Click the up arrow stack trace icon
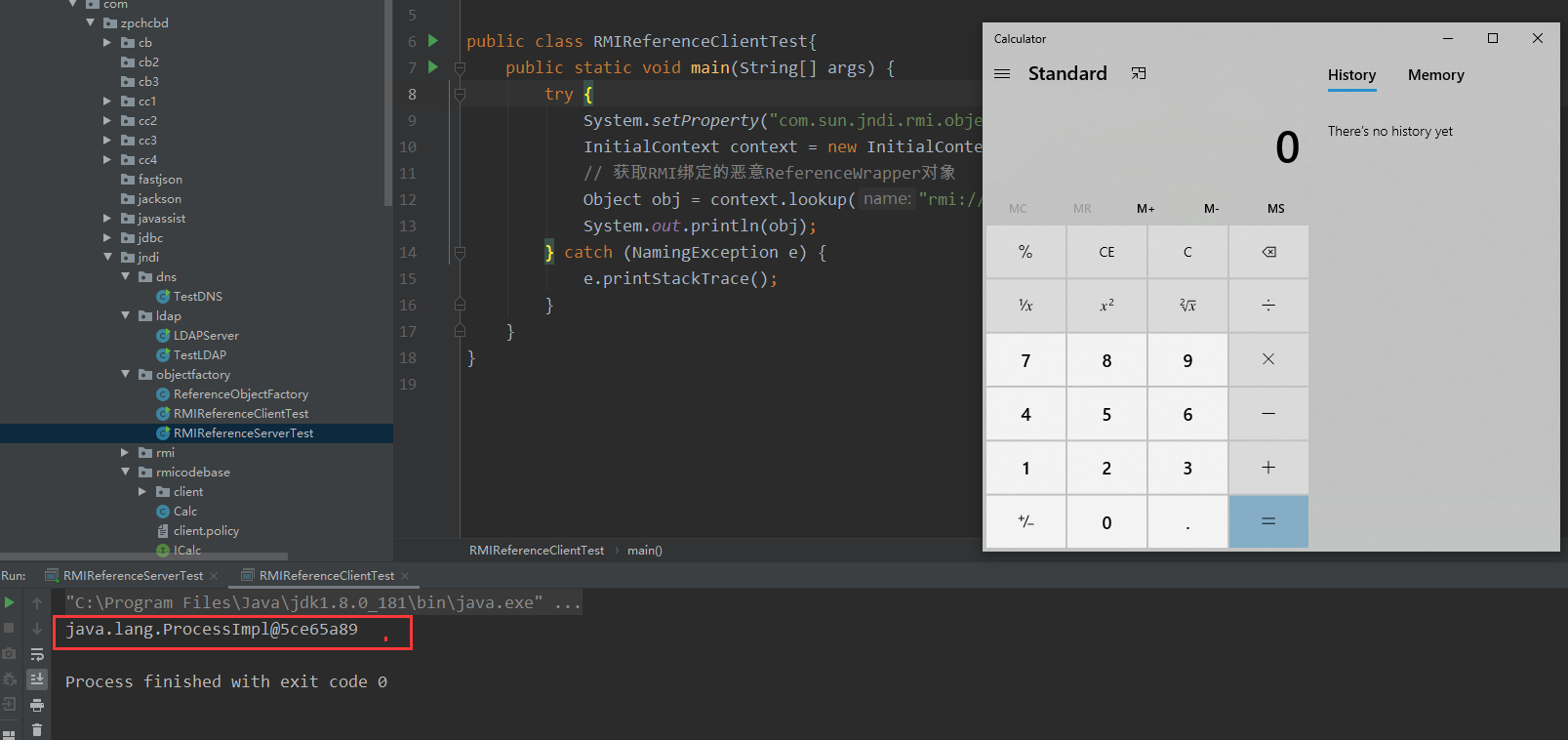 37,602
